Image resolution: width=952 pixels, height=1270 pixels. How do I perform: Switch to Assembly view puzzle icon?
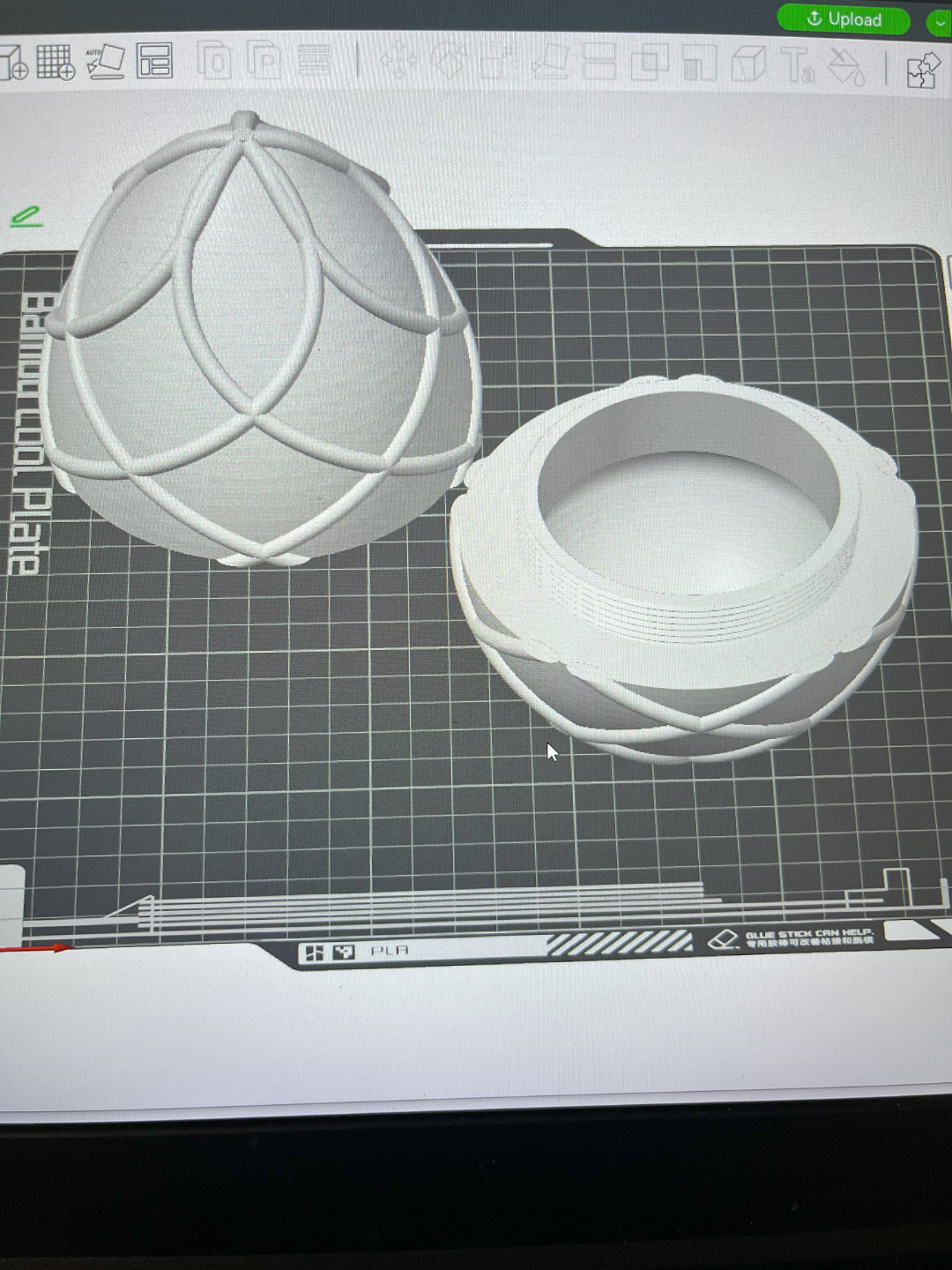(923, 70)
